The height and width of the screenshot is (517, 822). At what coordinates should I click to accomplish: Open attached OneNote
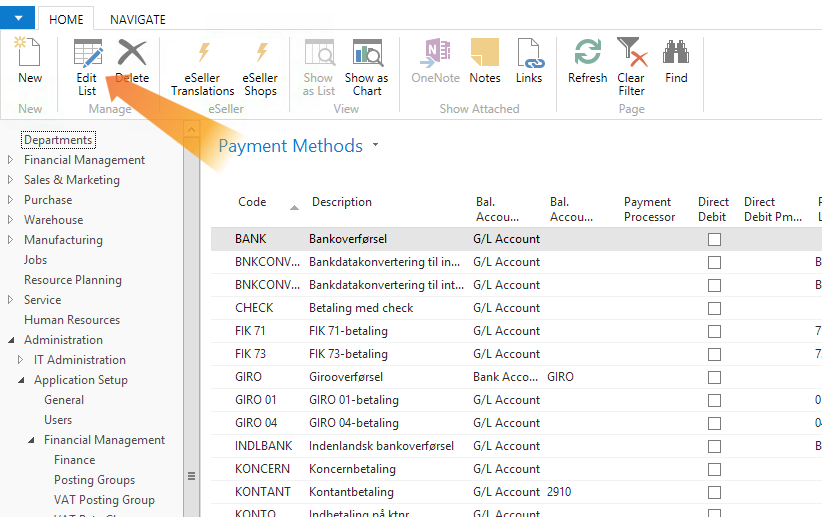pos(435,60)
